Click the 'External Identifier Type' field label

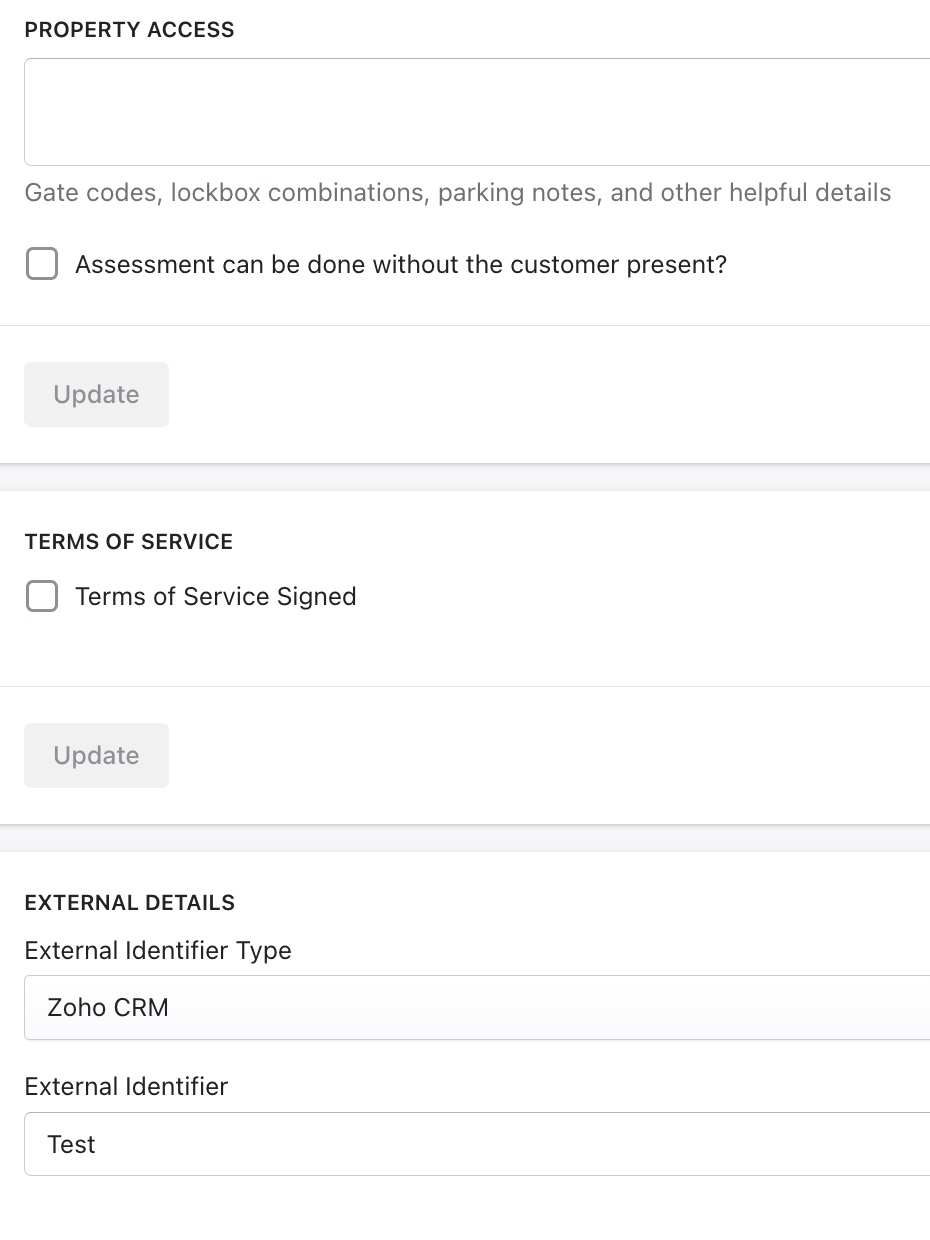pyautogui.click(x=158, y=951)
